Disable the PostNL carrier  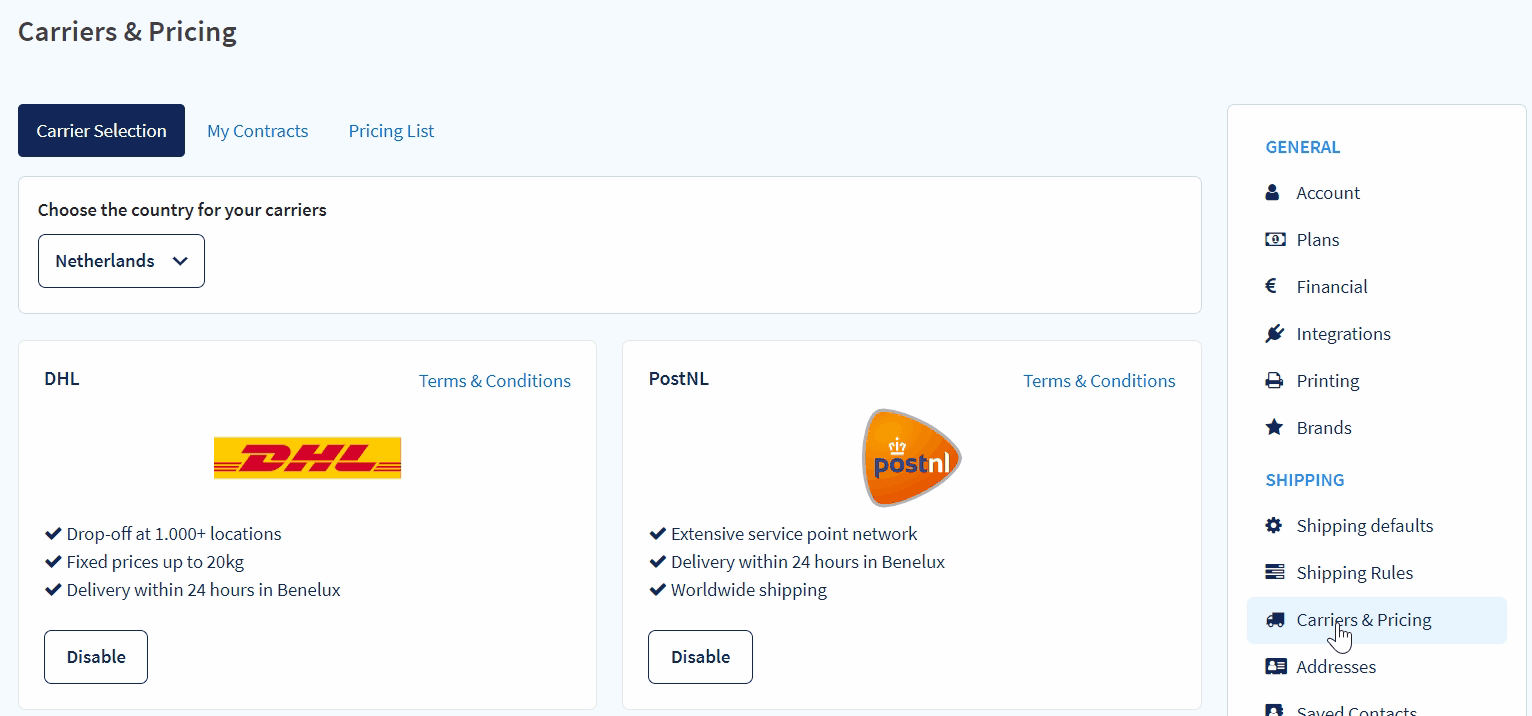pyautogui.click(x=700, y=657)
